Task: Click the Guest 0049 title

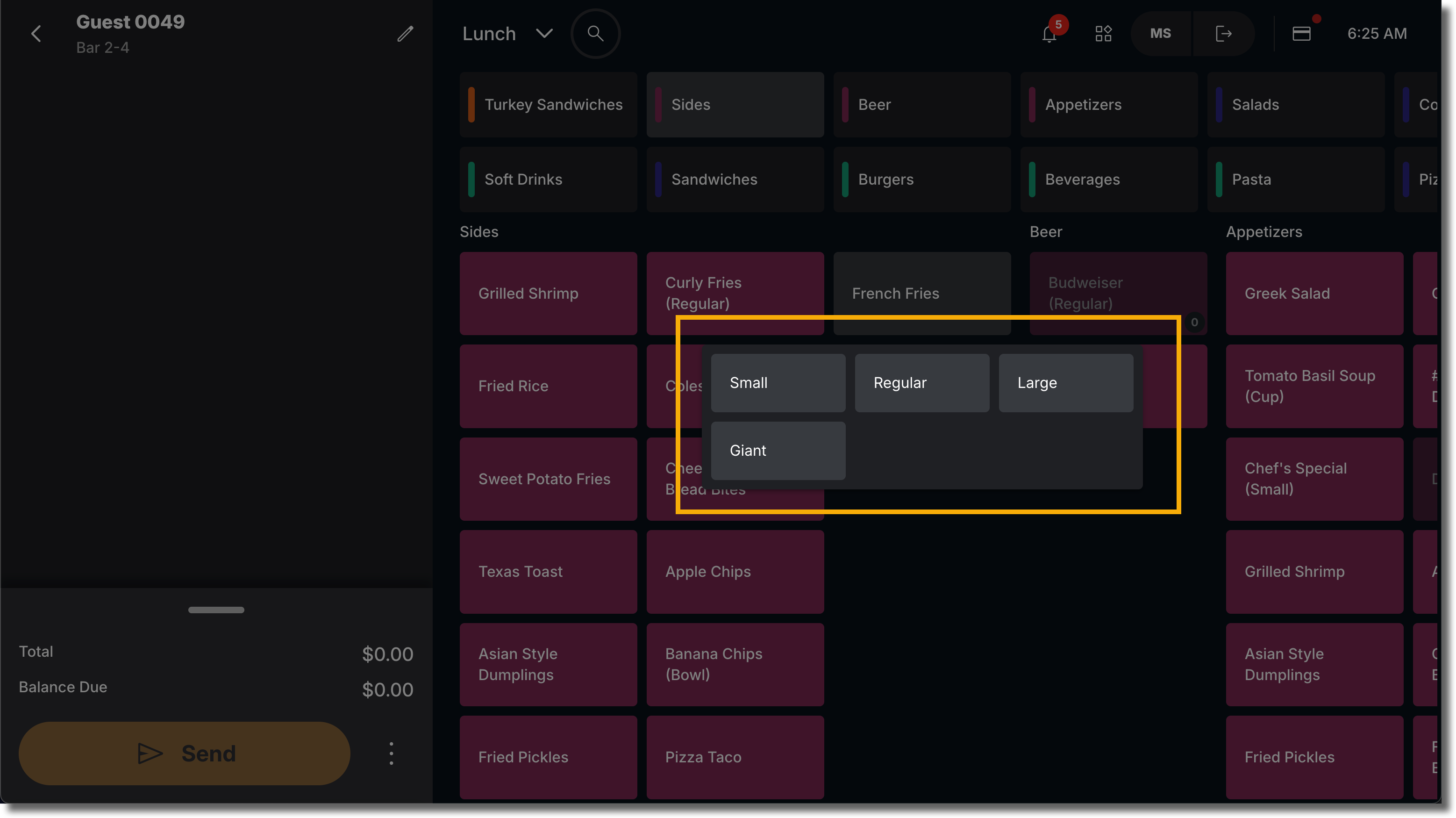Action: 130,22
